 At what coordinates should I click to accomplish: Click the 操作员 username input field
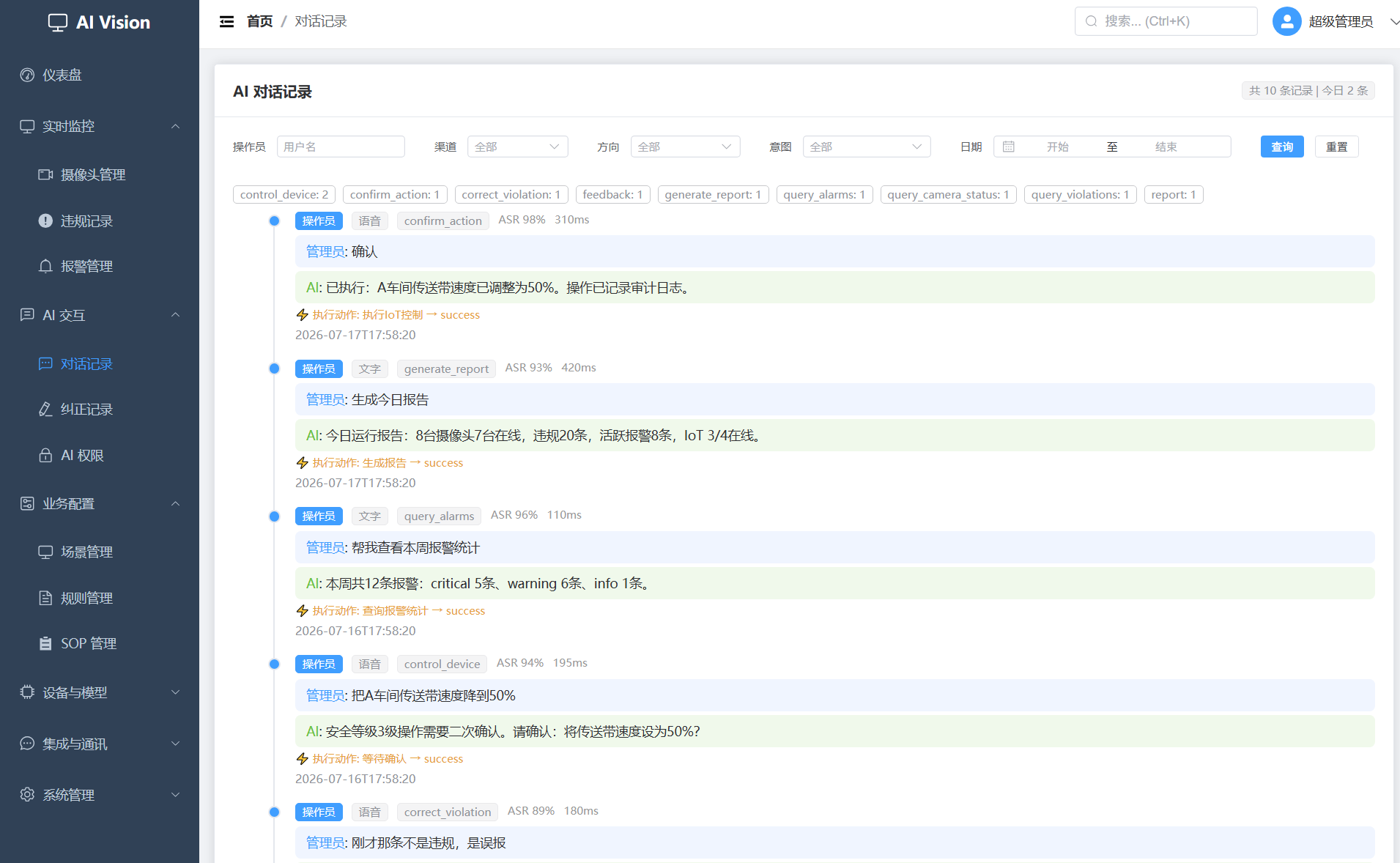(x=341, y=147)
